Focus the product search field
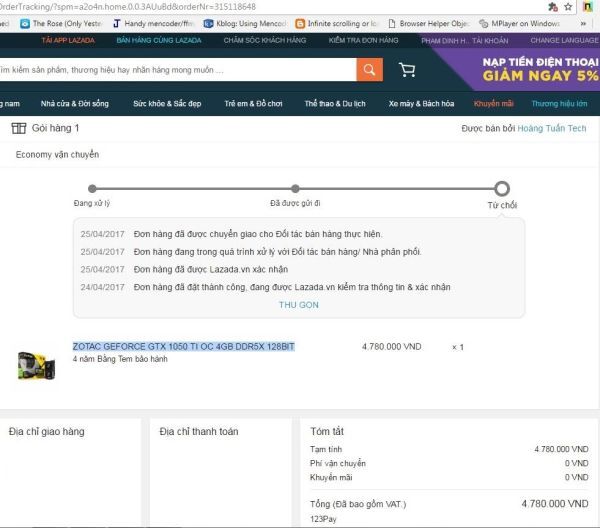Screen dimensions: 600x528 coord(178,70)
